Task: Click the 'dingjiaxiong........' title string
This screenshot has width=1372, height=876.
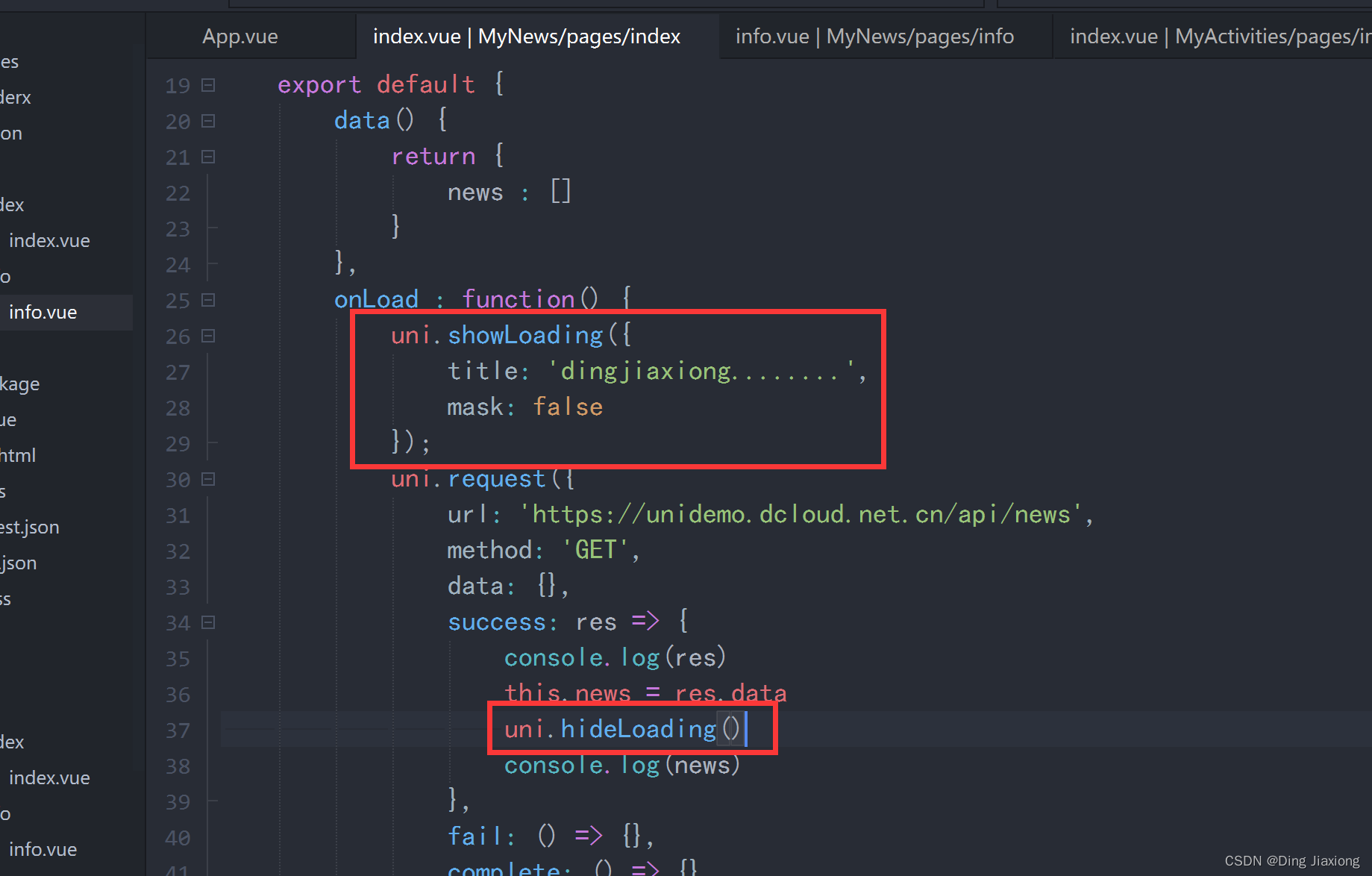Action: click(701, 371)
